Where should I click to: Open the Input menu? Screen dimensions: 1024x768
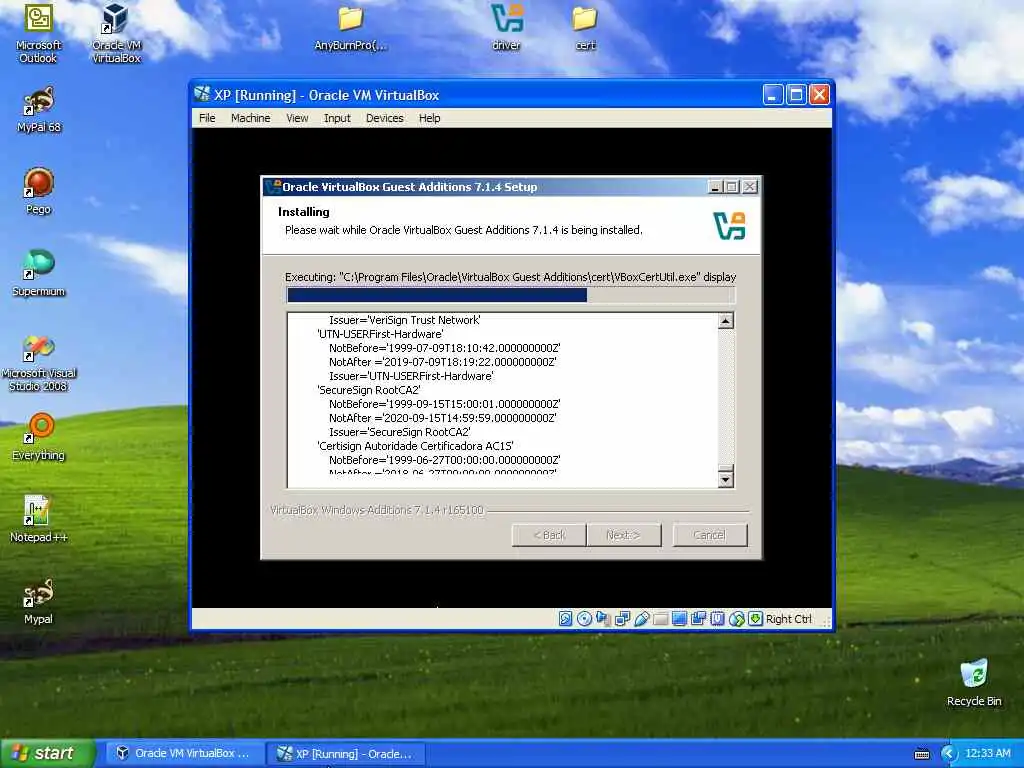[x=337, y=118]
